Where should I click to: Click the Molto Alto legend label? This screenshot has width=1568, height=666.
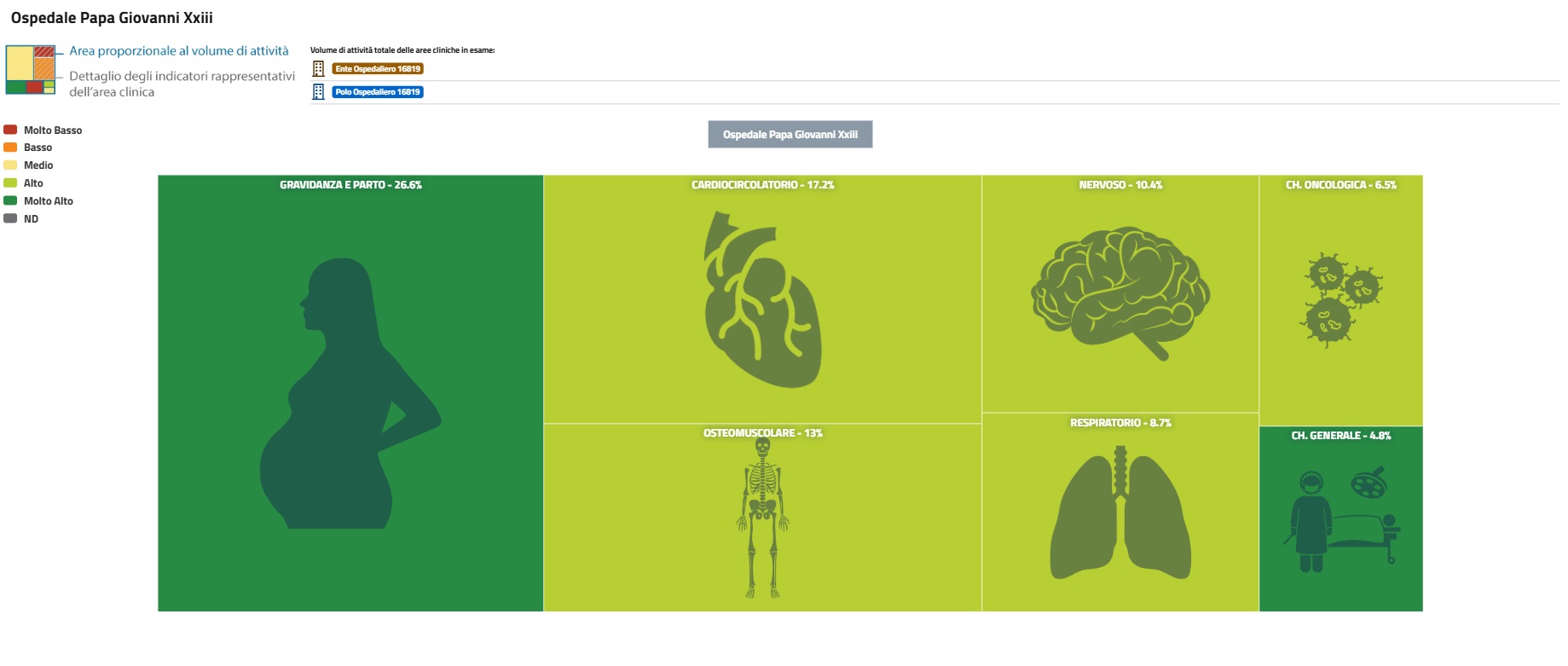pyautogui.click(x=49, y=201)
